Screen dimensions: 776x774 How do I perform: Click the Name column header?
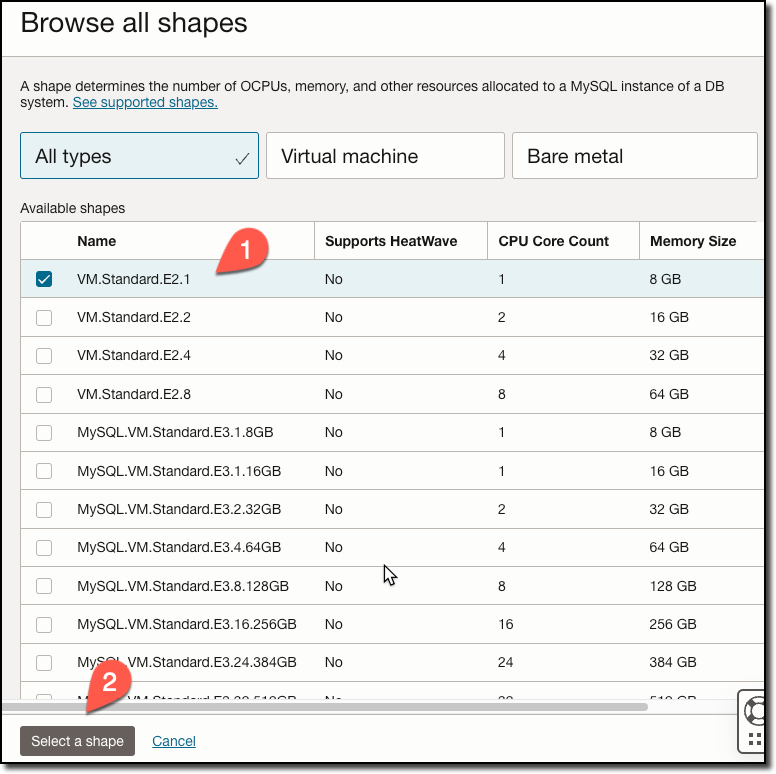[97, 241]
